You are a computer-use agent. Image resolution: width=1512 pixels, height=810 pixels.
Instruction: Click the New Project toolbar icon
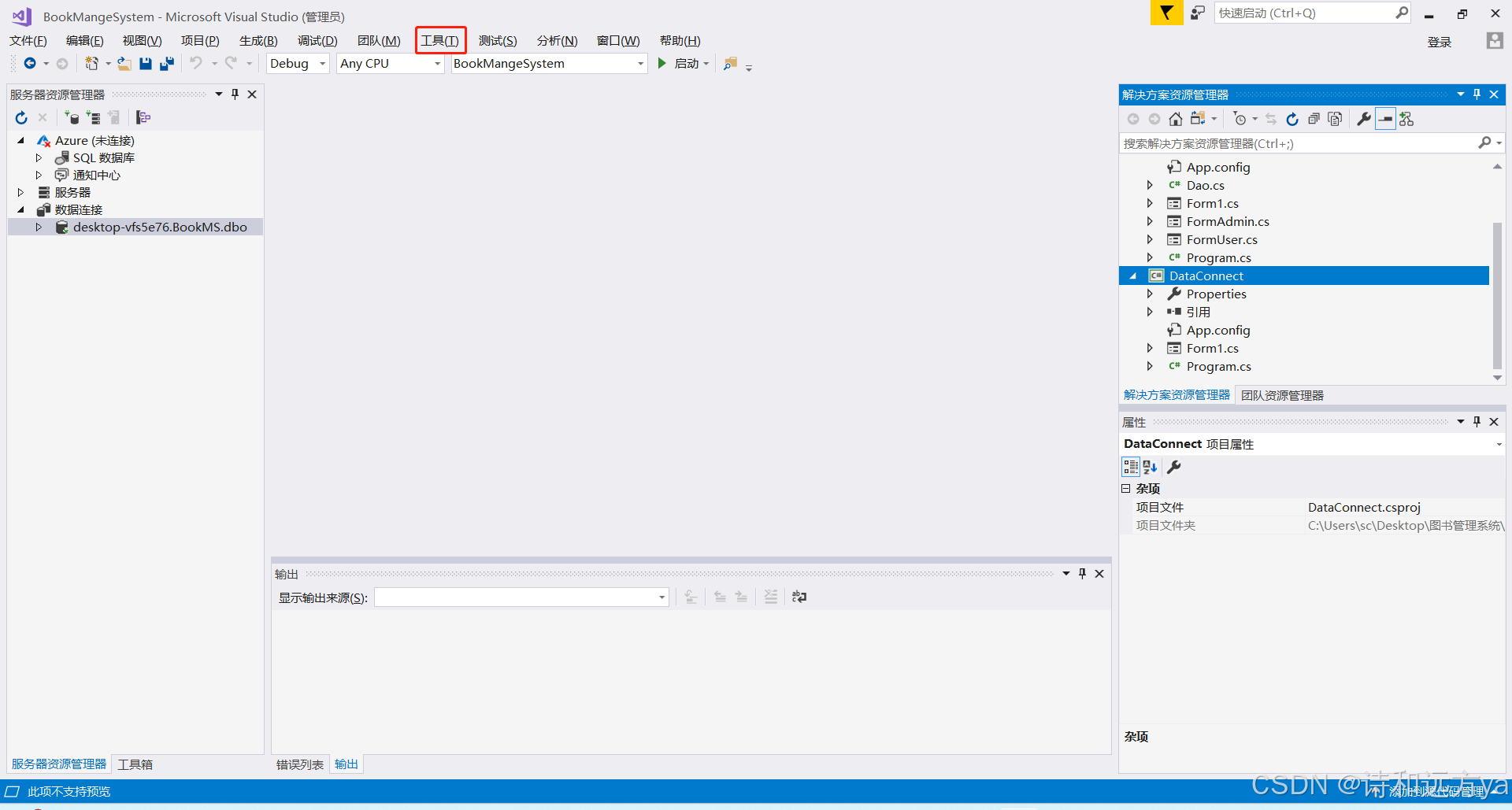click(92, 64)
